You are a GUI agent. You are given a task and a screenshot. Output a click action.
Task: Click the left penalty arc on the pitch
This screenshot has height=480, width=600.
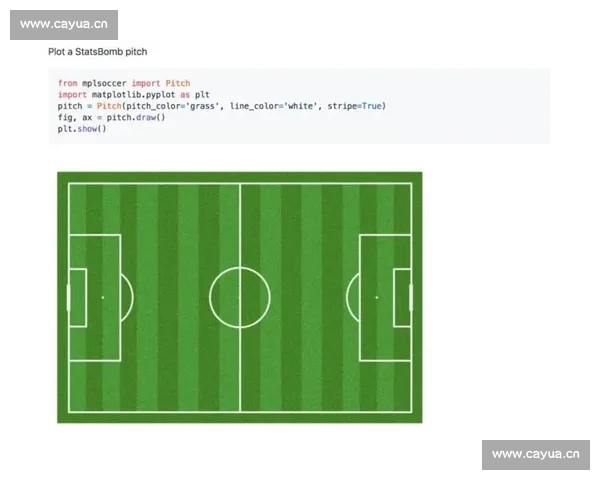(x=132, y=297)
